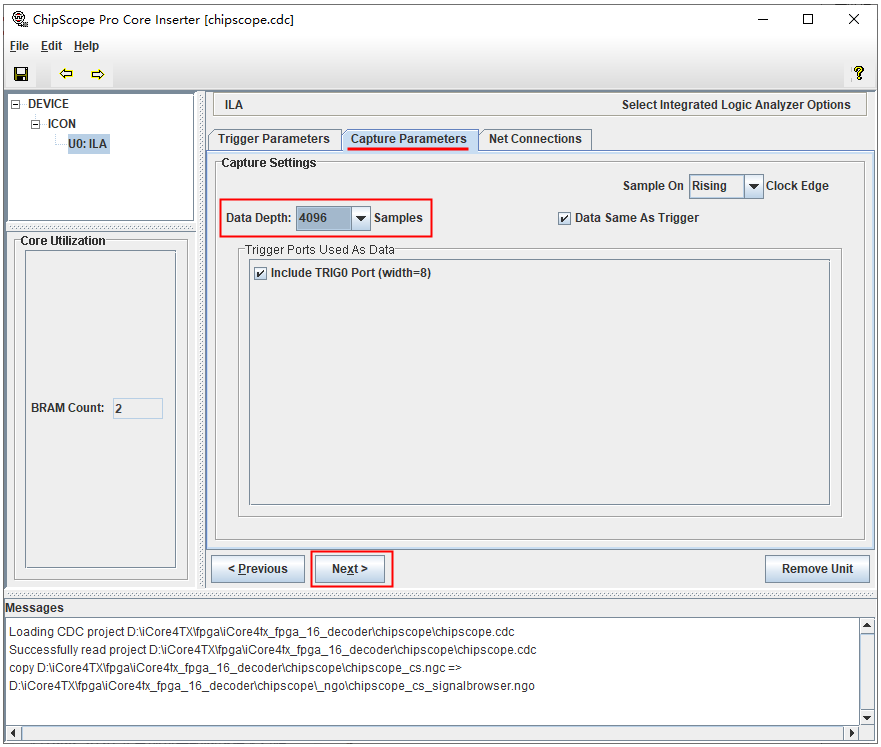The width and height of the screenshot is (881, 747).
Task: Switch to the Net Connections tab
Action: (535, 139)
